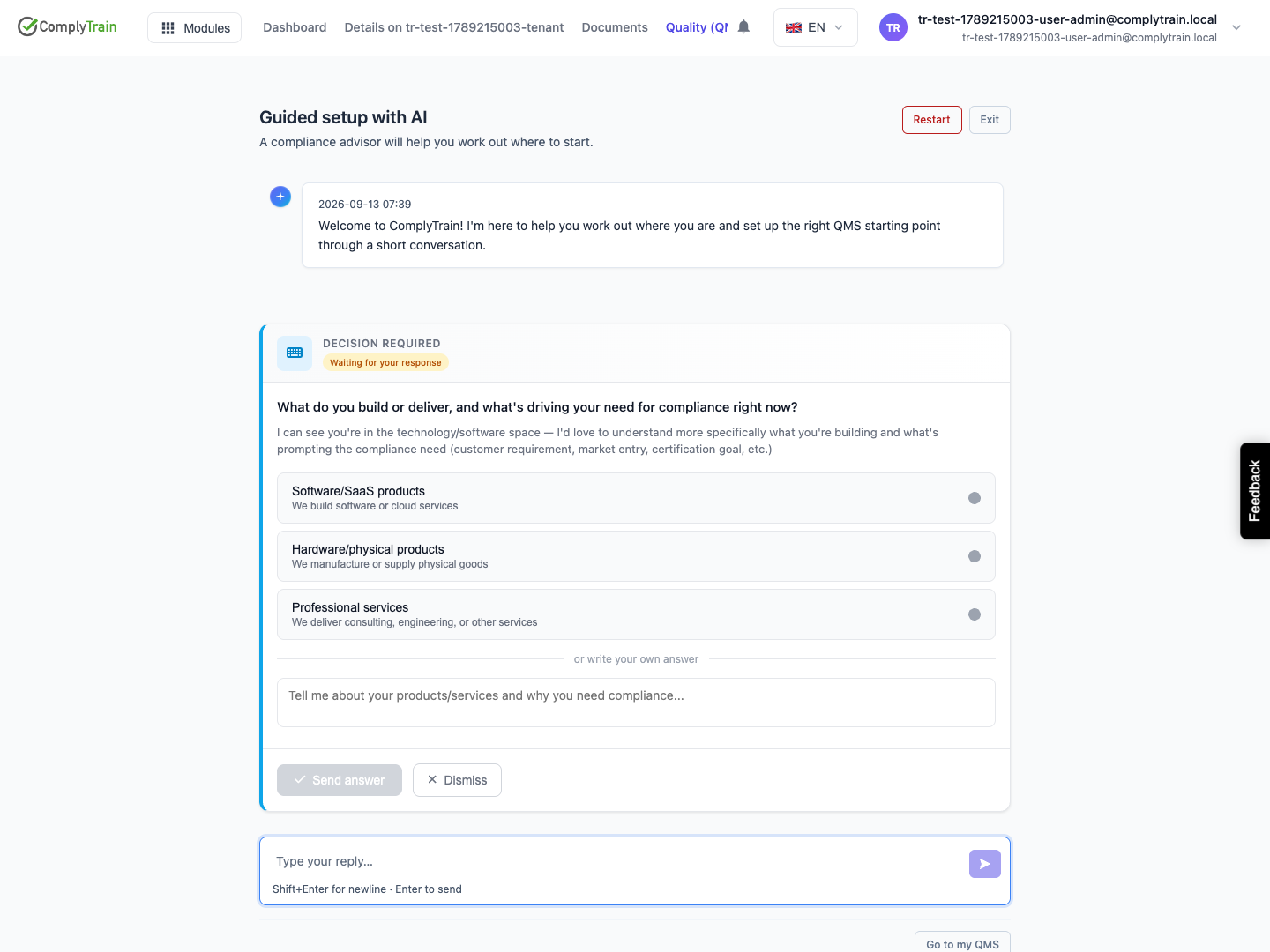Click the blue advisor avatar icon
Image resolution: width=1270 pixels, height=952 pixels.
click(x=280, y=197)
